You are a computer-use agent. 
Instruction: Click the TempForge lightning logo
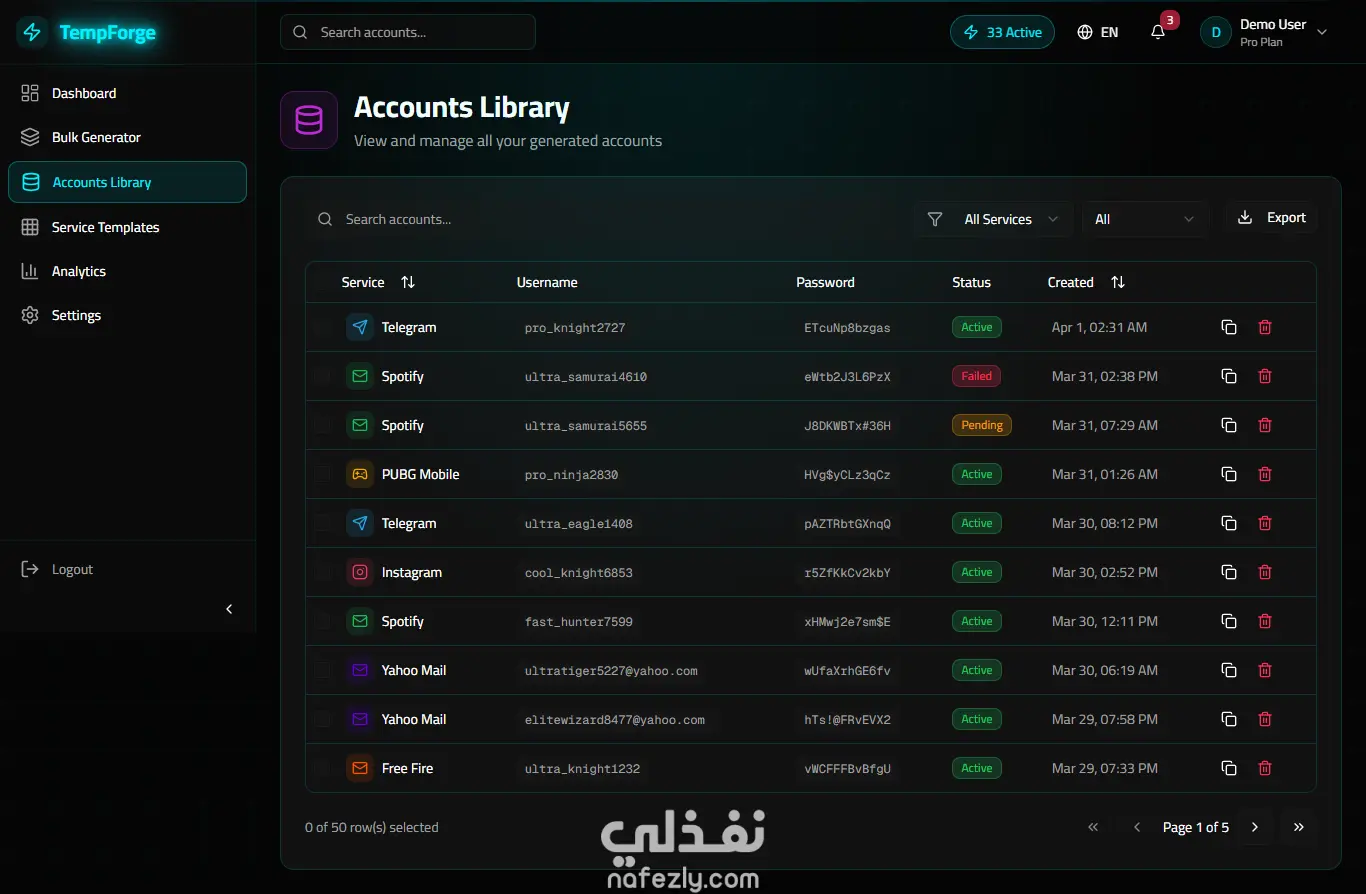[x=32, y=32]
